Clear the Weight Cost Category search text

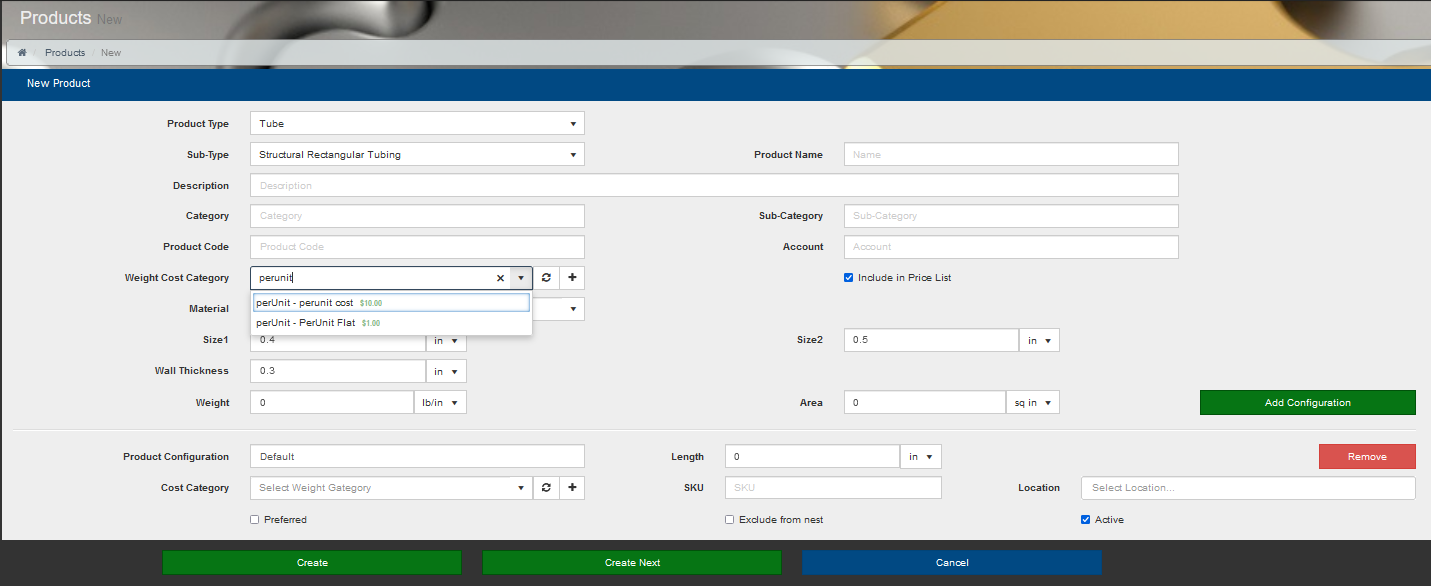pos(500,278)
